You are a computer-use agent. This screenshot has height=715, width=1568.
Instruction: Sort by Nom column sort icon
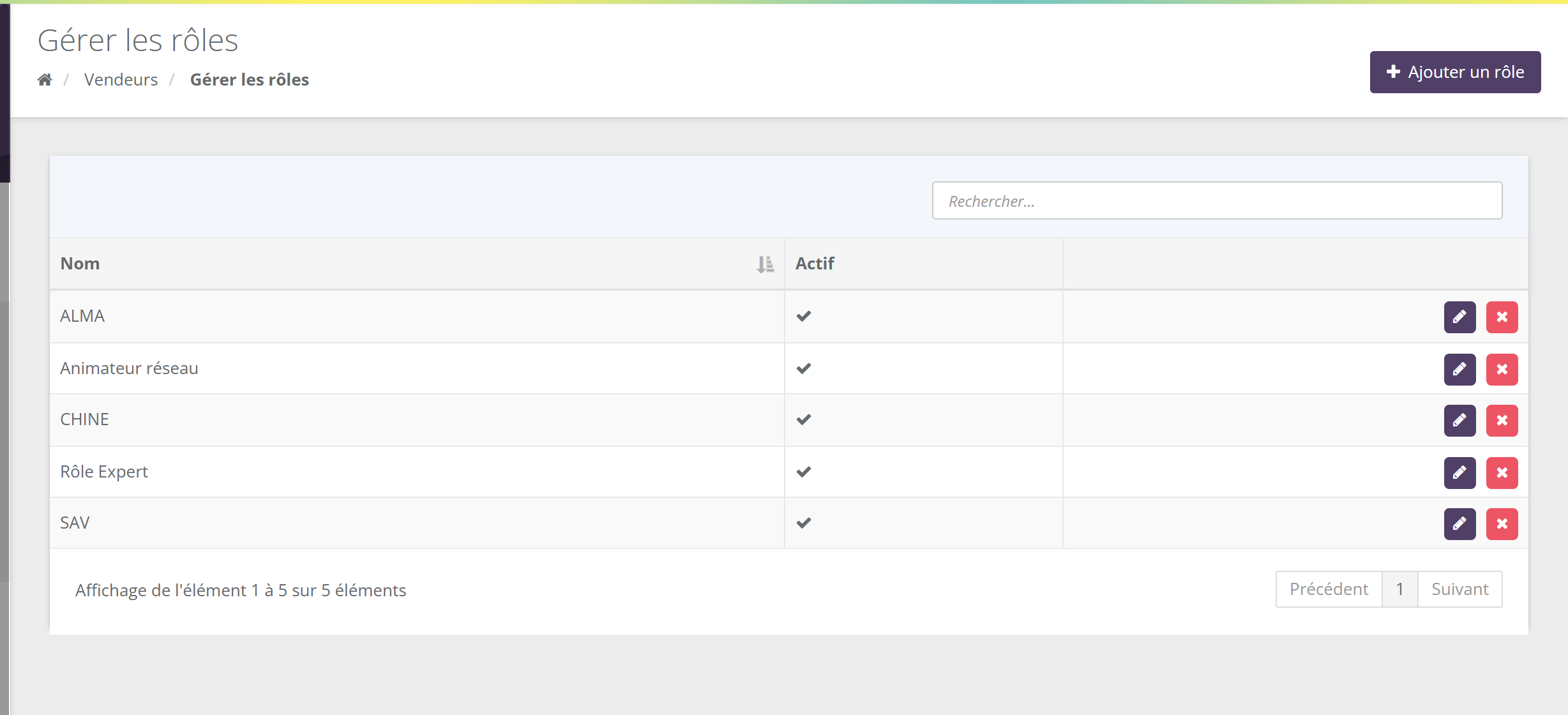coord(765,264)
